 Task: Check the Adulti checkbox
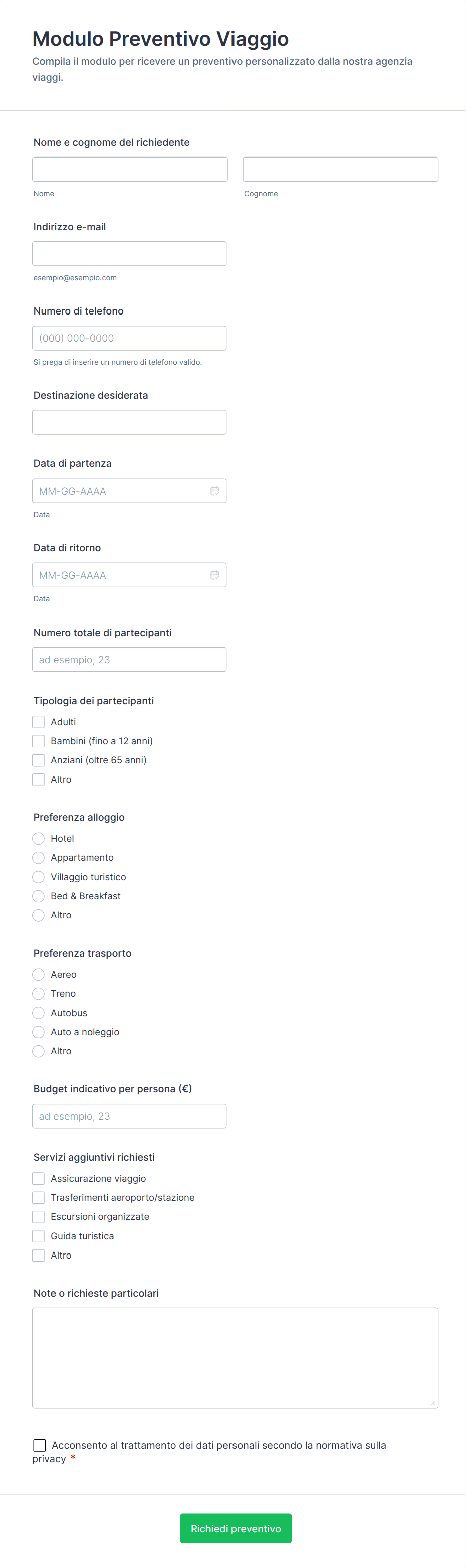coord(38,722)
